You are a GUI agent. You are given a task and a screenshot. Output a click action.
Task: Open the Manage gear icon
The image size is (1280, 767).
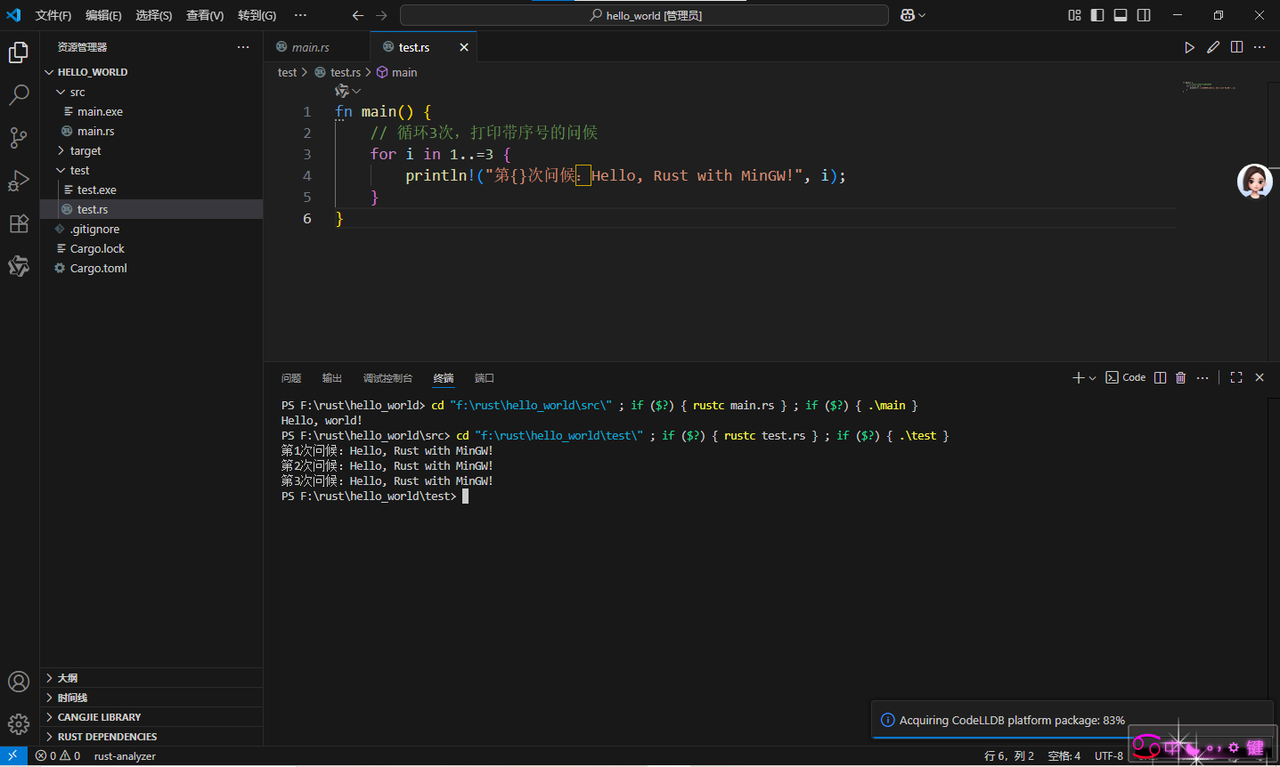[x=18, y=724]
